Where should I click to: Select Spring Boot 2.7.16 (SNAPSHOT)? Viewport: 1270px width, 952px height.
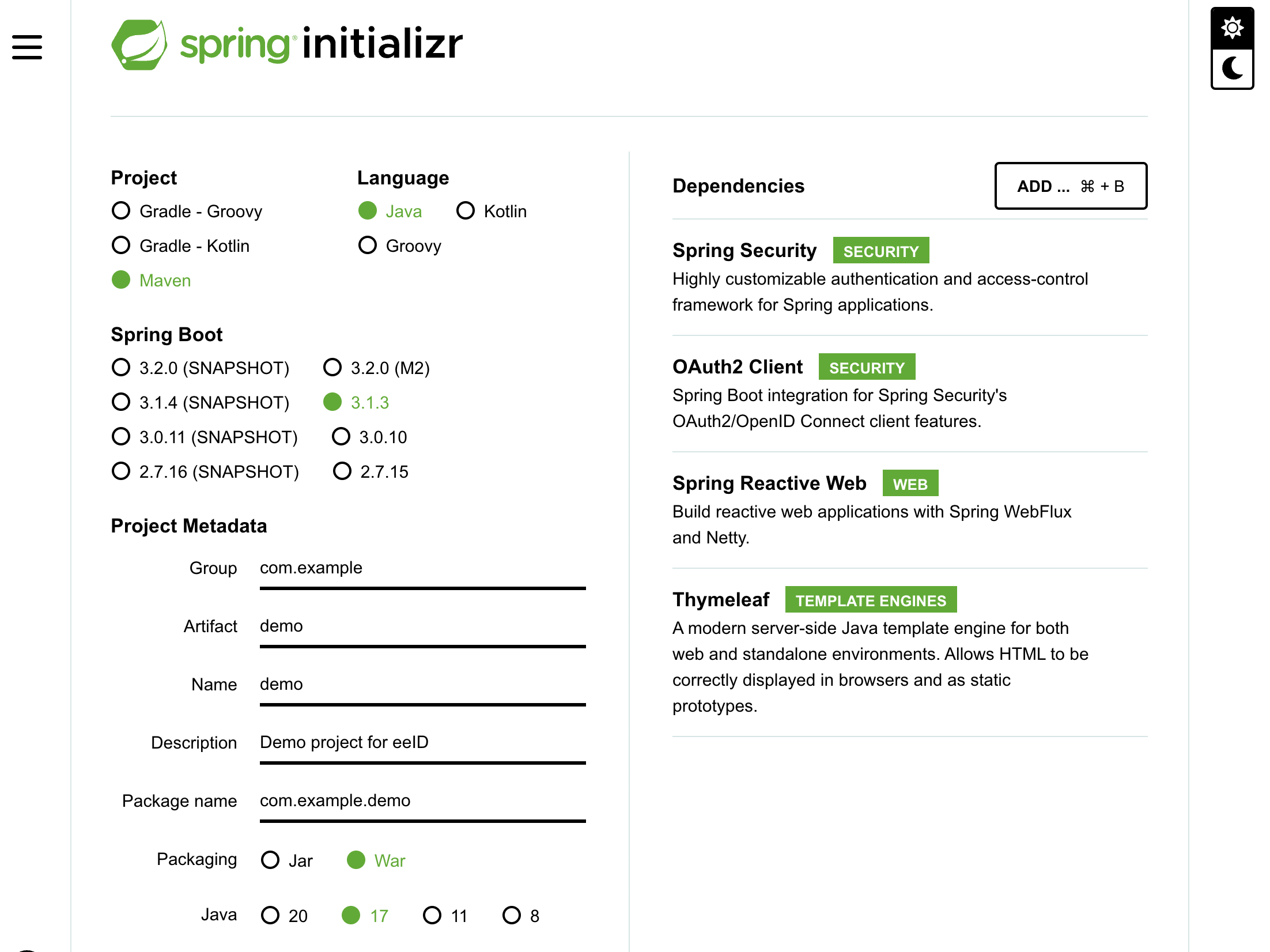click(x=205, y=472)
